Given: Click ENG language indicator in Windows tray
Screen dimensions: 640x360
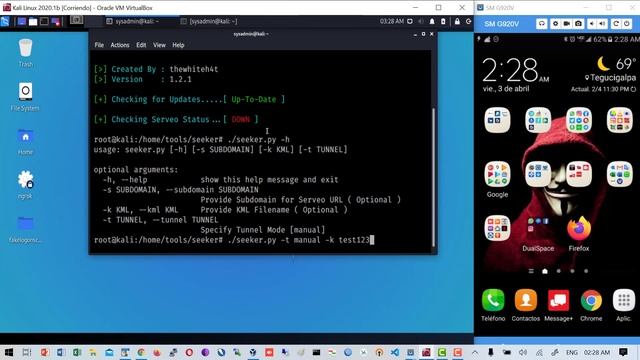Looking at the screenshot, I should pos(572,352).
